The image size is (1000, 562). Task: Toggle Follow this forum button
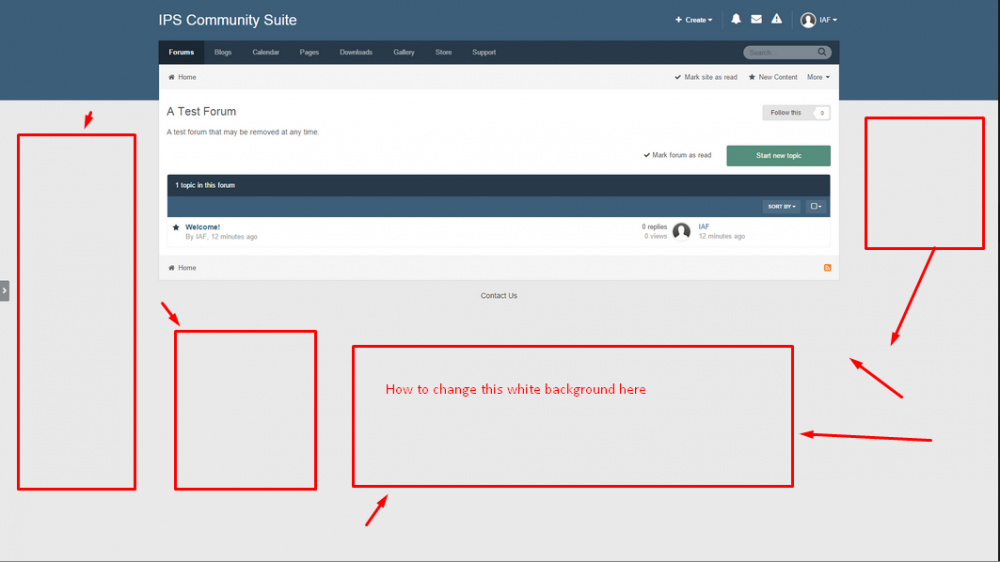tap(796, 113)
